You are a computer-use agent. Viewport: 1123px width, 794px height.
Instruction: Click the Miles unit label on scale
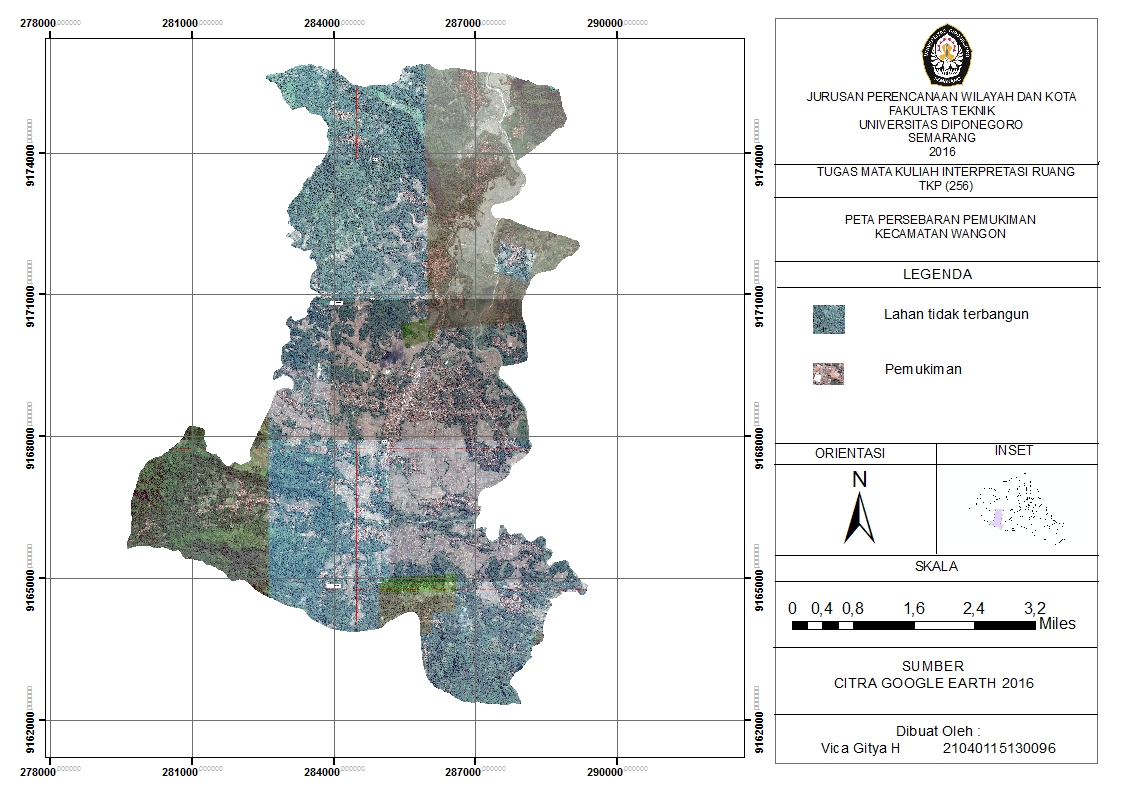pyautogui.click(x=1057, y=624)
